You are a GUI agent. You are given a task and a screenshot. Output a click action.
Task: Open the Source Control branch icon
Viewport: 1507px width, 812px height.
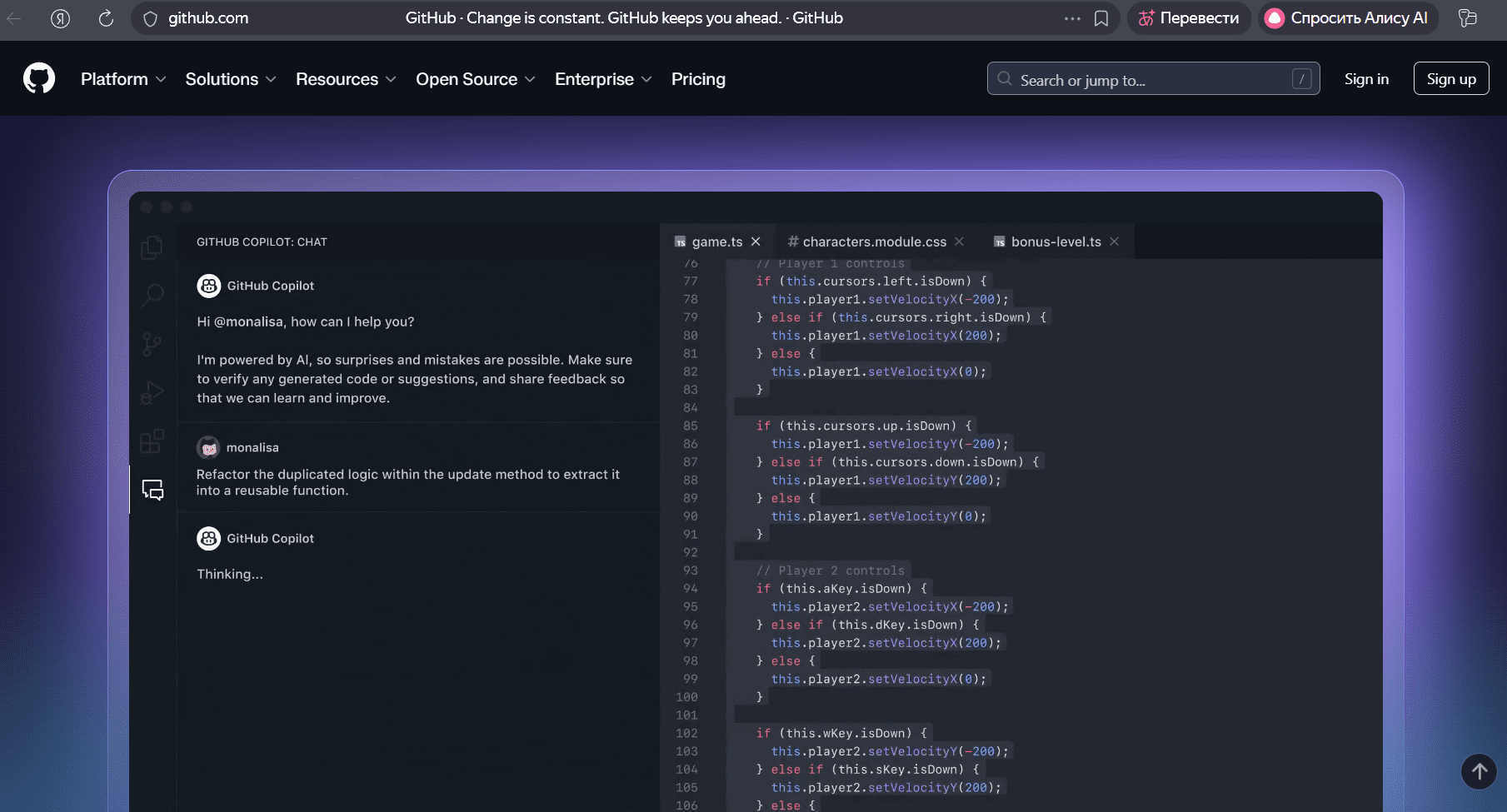click(152, 344)
